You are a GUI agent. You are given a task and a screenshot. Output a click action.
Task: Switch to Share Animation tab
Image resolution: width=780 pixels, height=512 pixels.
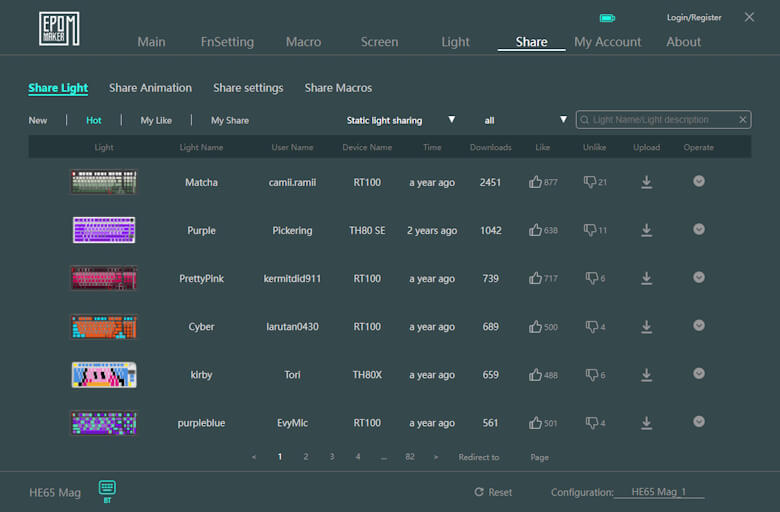[150, 88]
